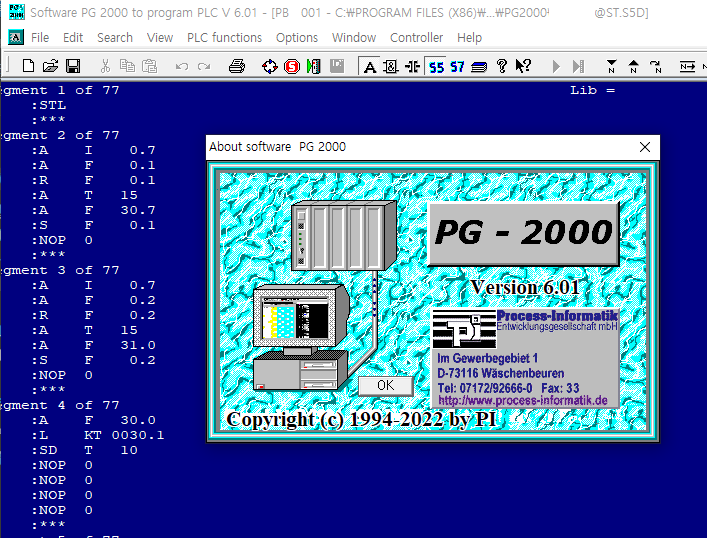Click OK in the About dialog

(386, 386)
